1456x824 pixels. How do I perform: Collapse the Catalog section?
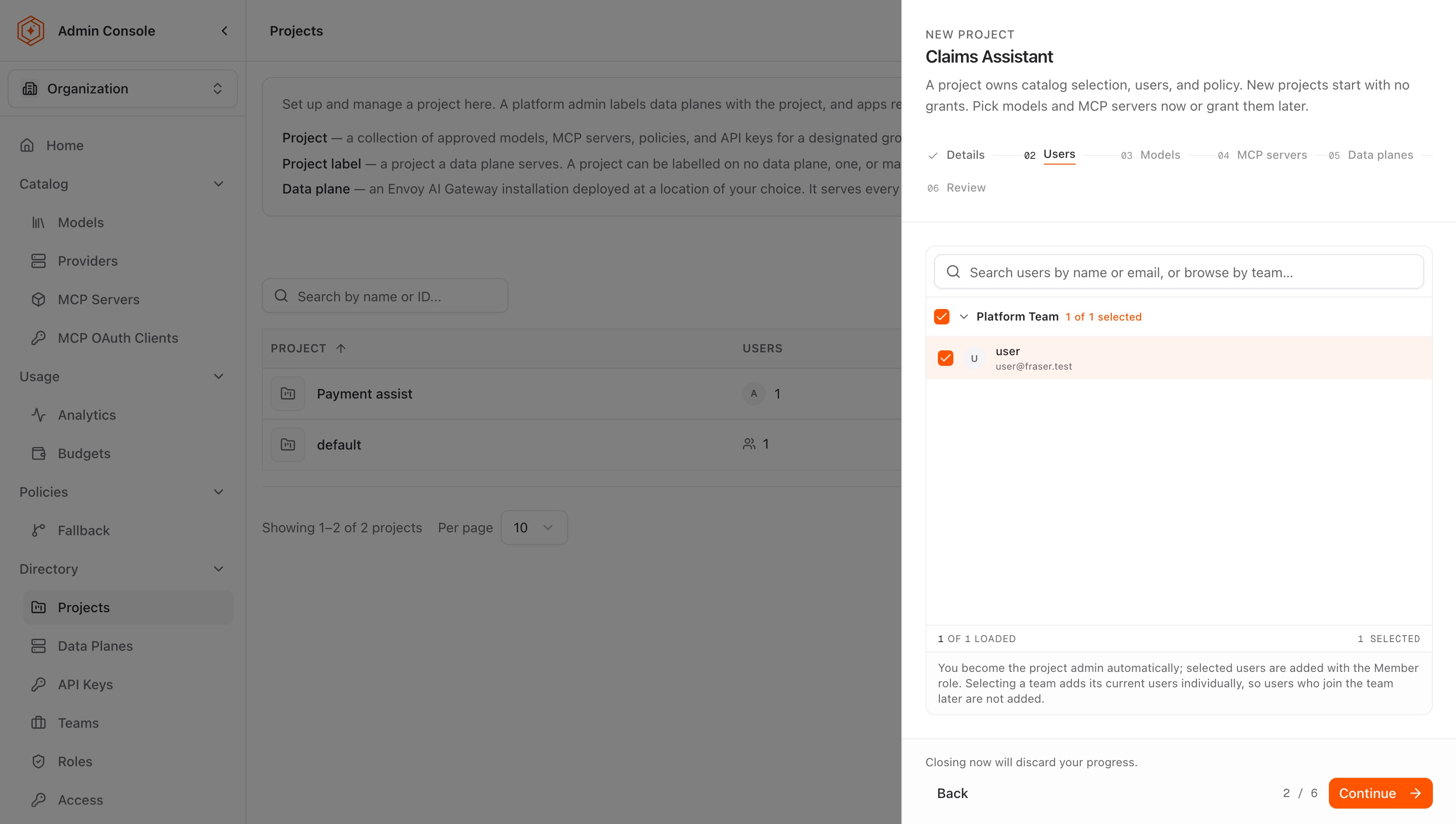pos(219,184)
